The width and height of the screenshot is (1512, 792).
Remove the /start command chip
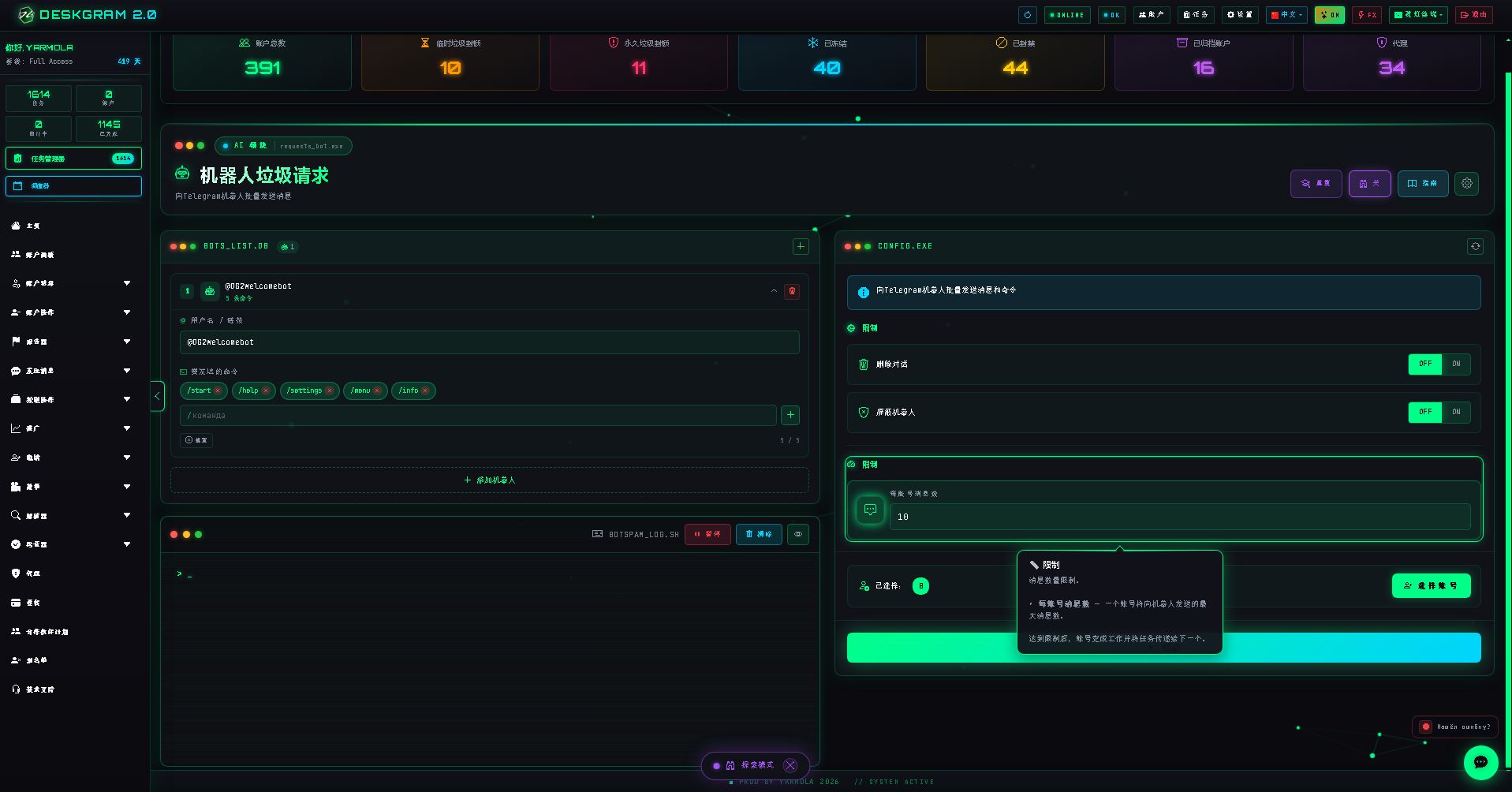point(218,390)
